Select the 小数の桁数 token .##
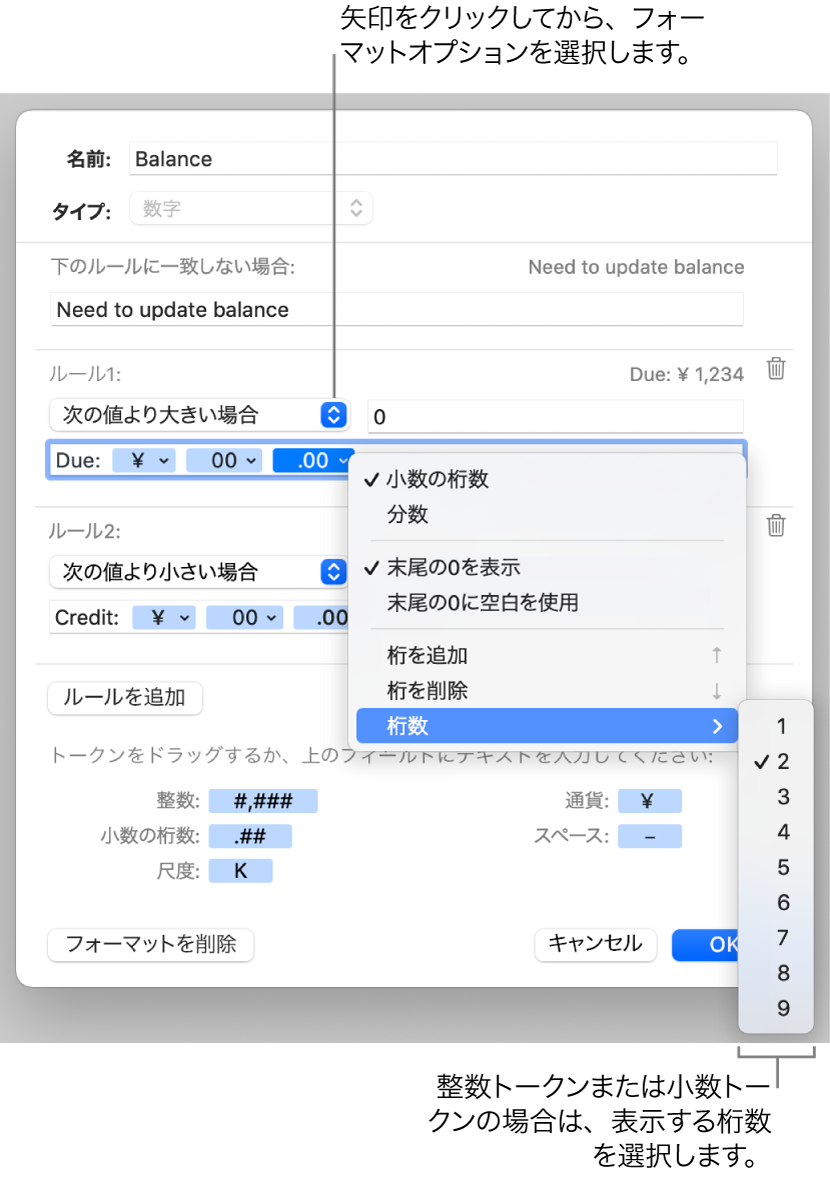 (x=253, y=835)
